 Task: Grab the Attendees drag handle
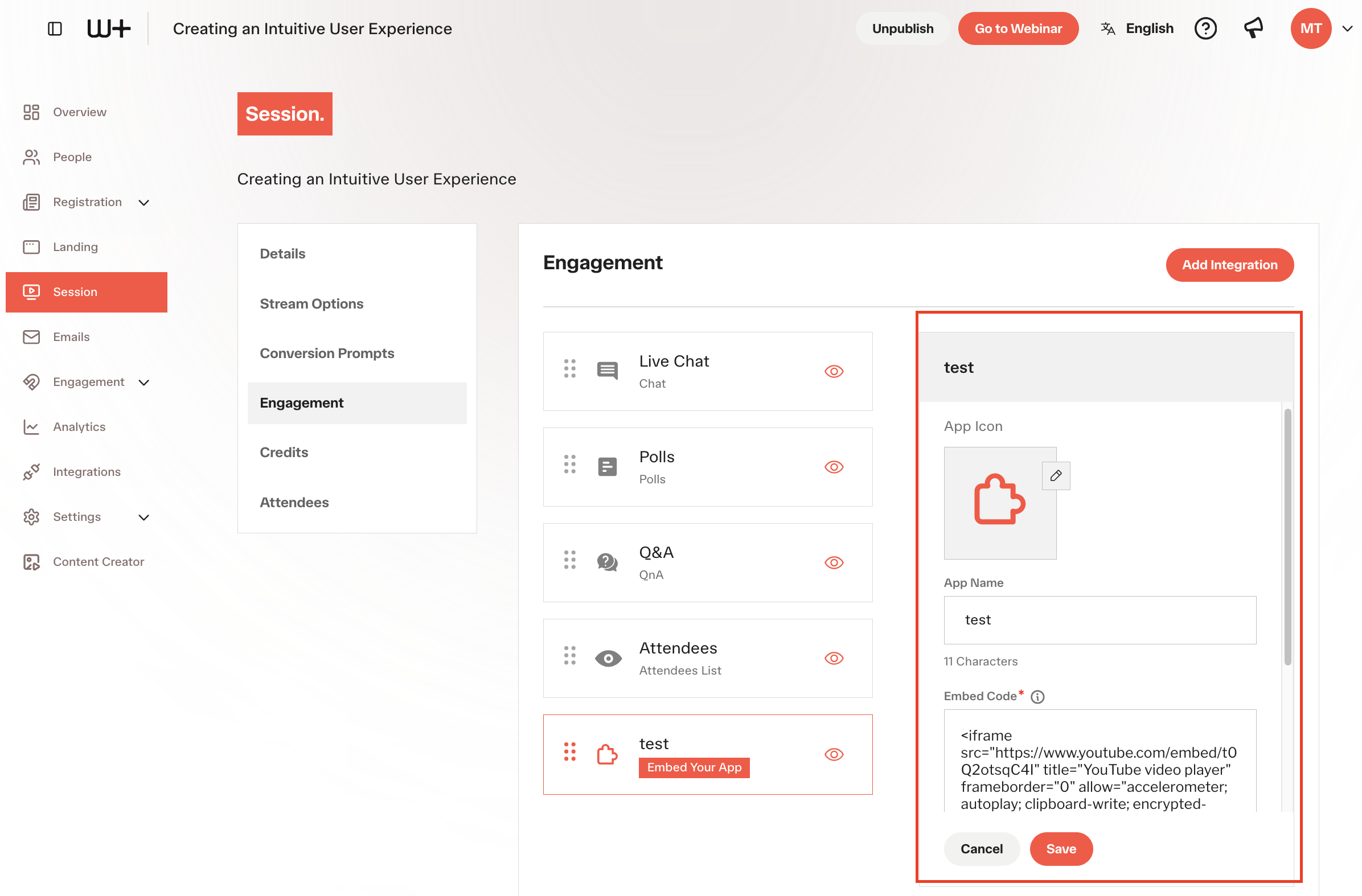coord(569,656)
